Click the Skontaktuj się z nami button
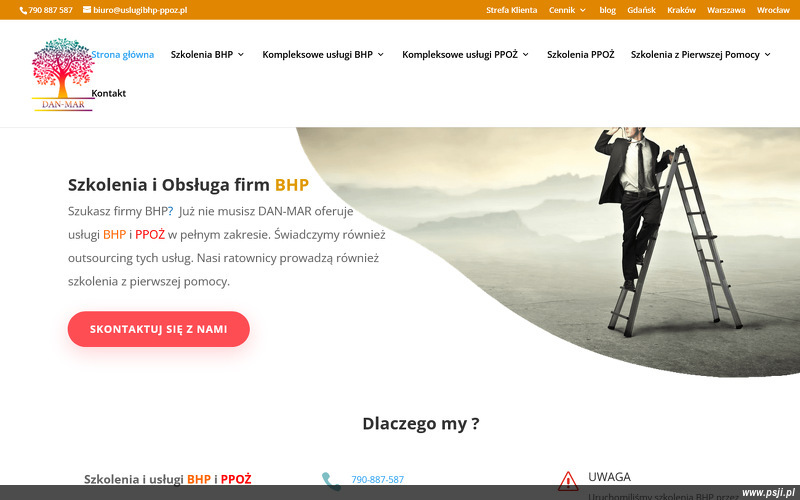The height and width of the screenshot is (500, 800). tap(159, 329)
